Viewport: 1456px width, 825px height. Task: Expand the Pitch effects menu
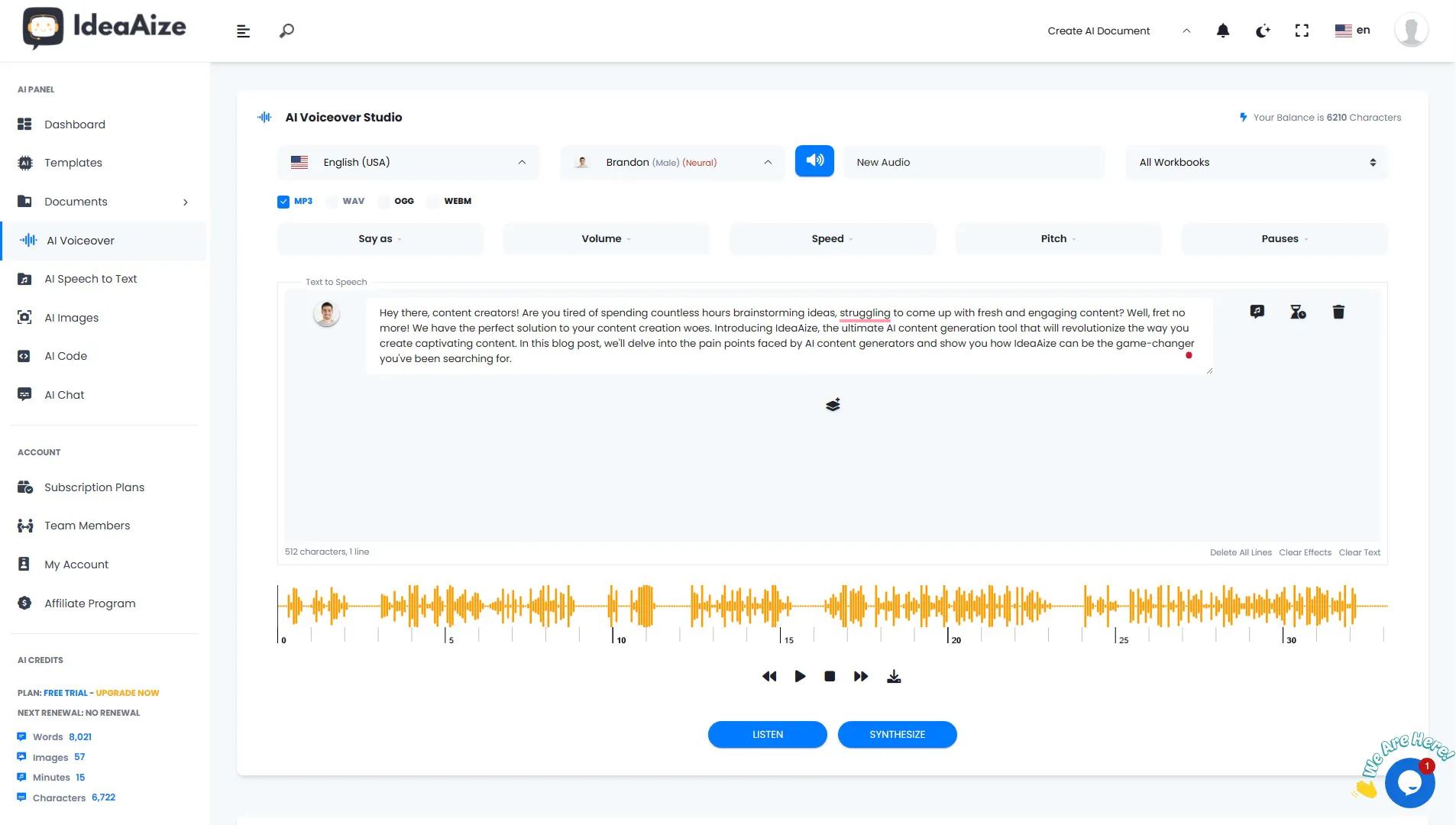click(1058, 238)
